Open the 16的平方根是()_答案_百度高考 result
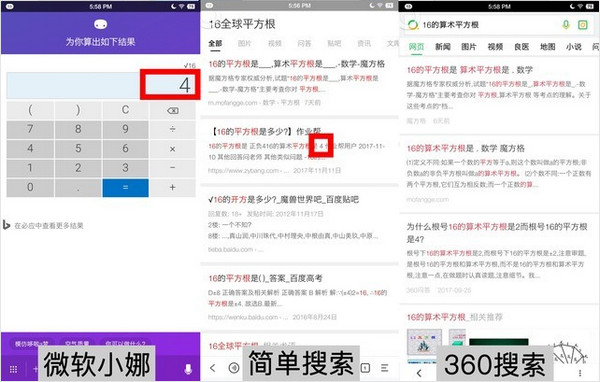 (x=265, y=278)
